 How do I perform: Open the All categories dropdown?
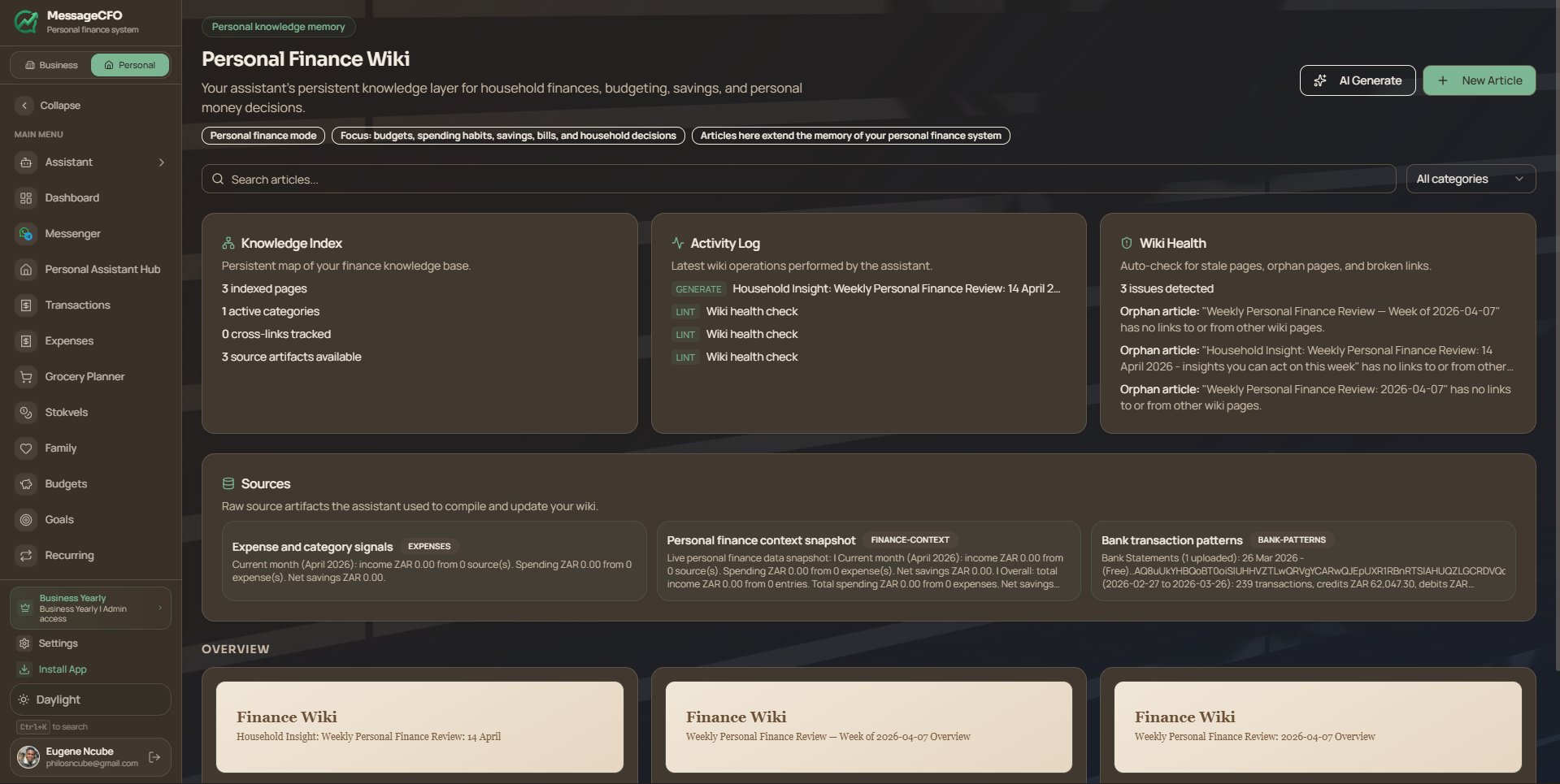pos(1470,179)
